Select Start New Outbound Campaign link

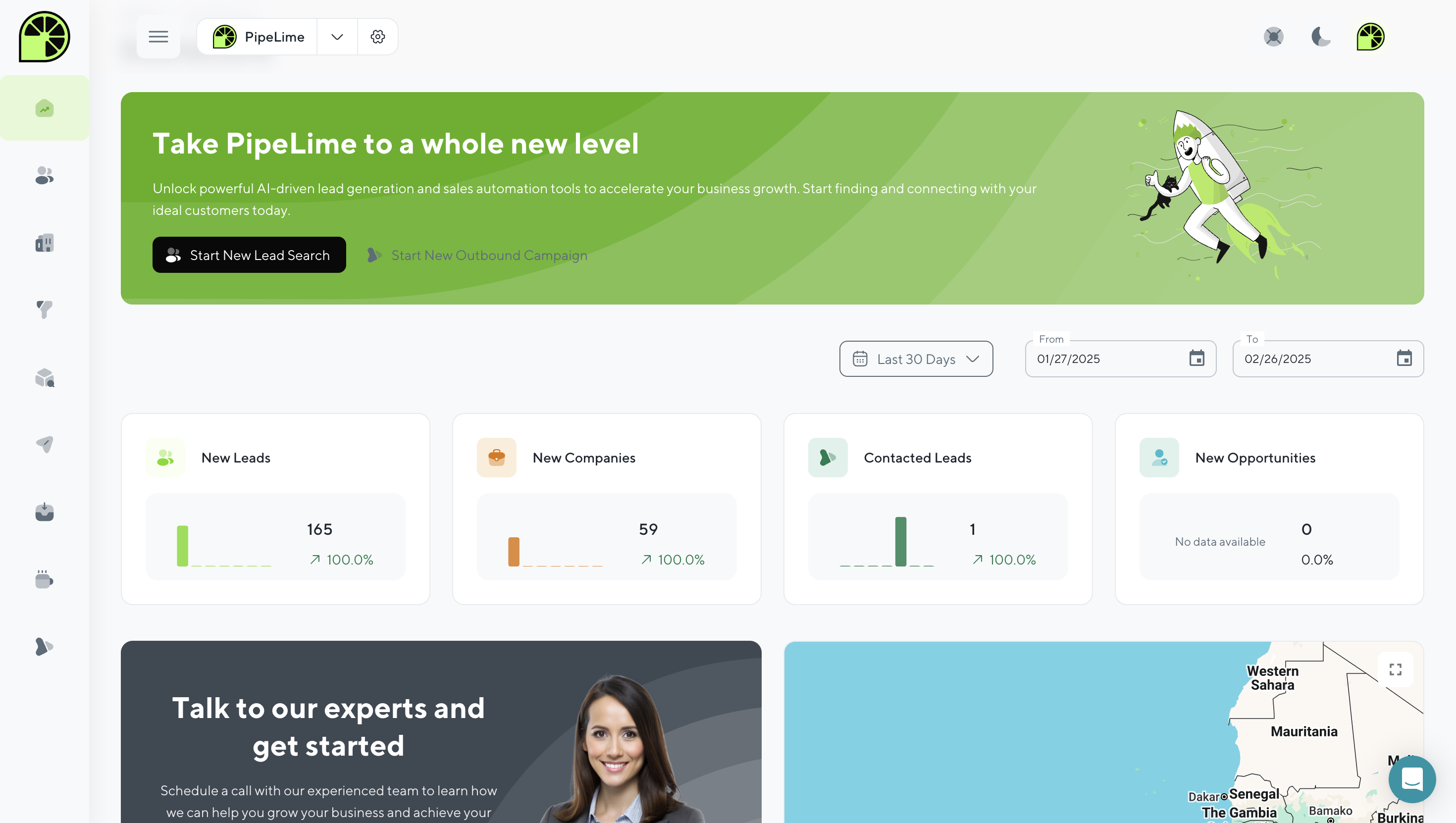click(489, 255)
